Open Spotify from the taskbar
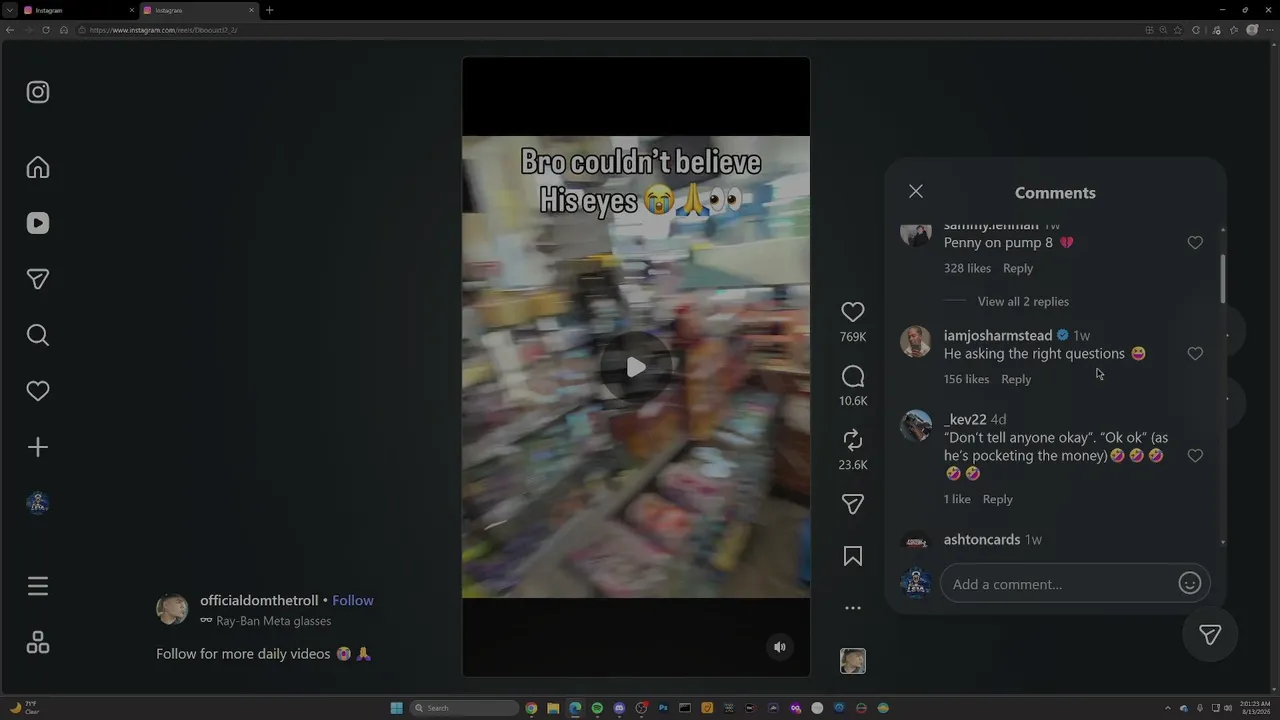The width and height of the screenshot is (1280, 720). pos(597,708)
